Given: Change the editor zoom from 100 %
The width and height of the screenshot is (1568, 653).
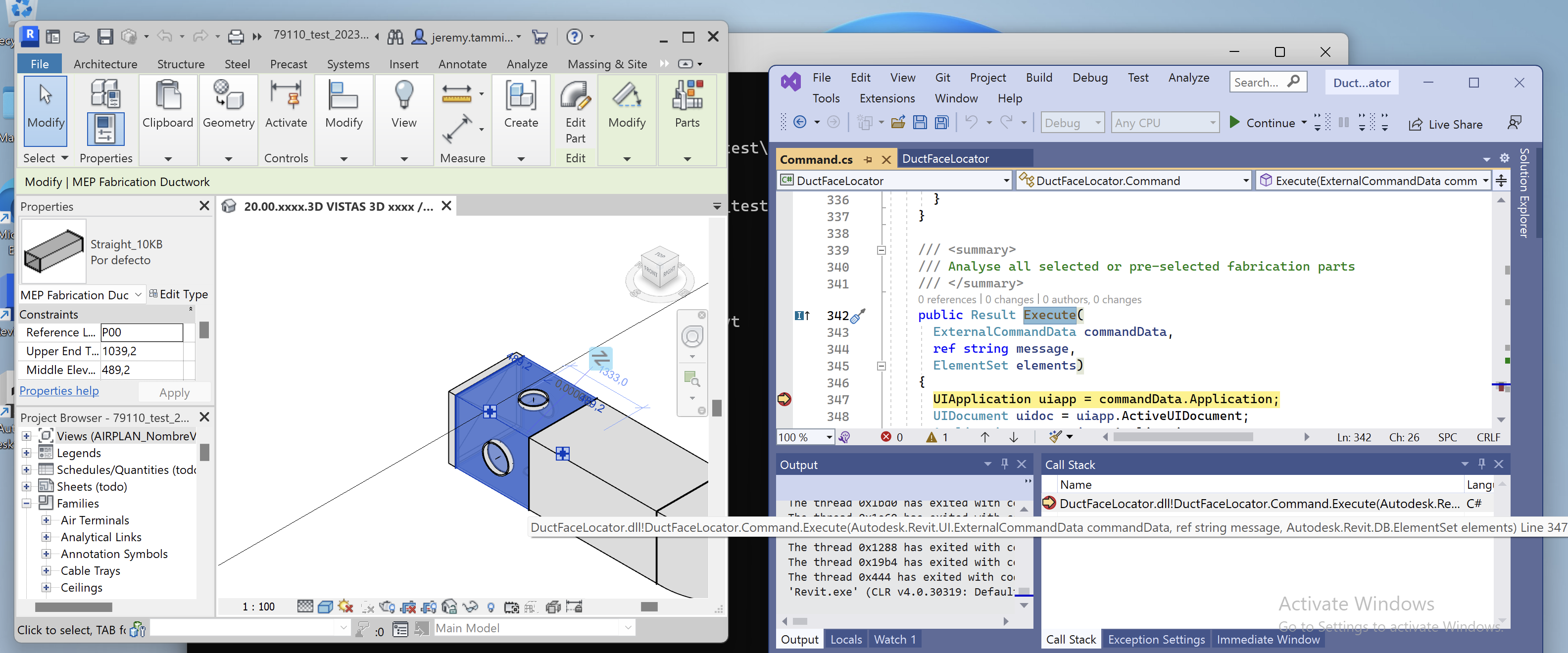Looking at the screenshot, I should [805, 437].
